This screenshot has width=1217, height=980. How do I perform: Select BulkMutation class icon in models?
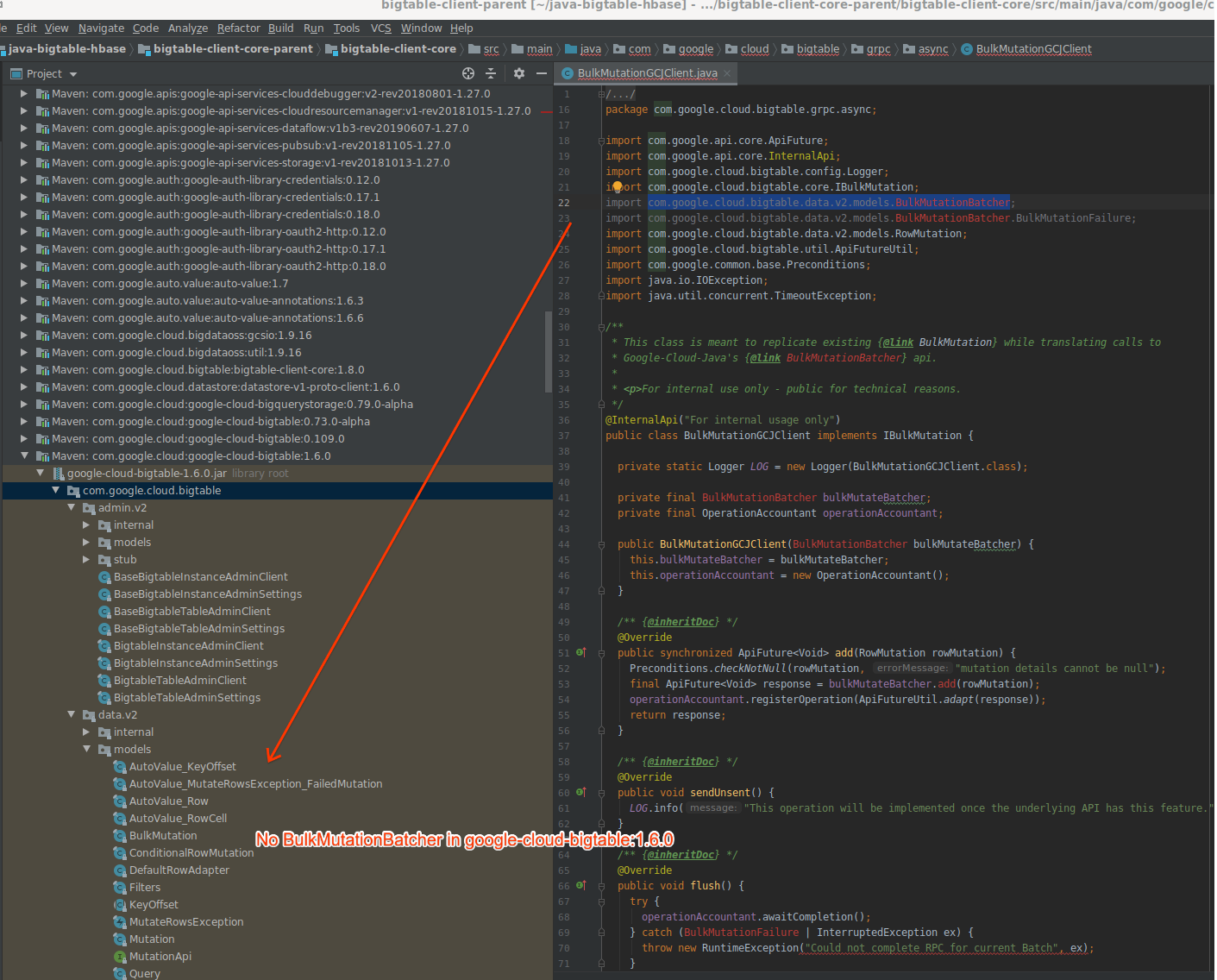(121, 835)
